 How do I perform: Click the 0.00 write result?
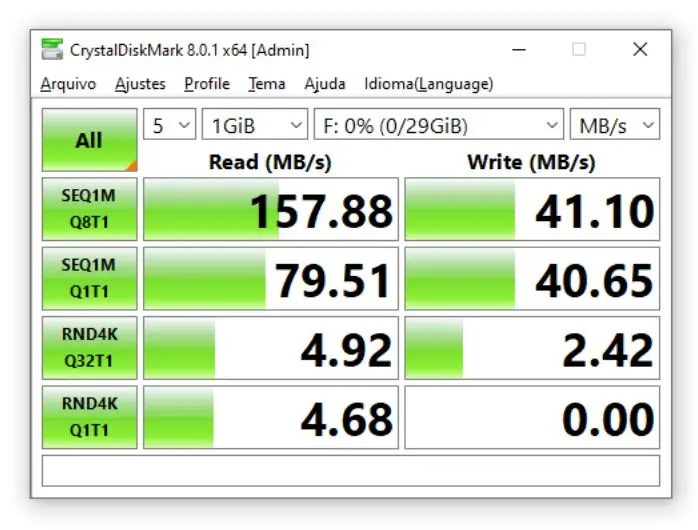[532, 417]
